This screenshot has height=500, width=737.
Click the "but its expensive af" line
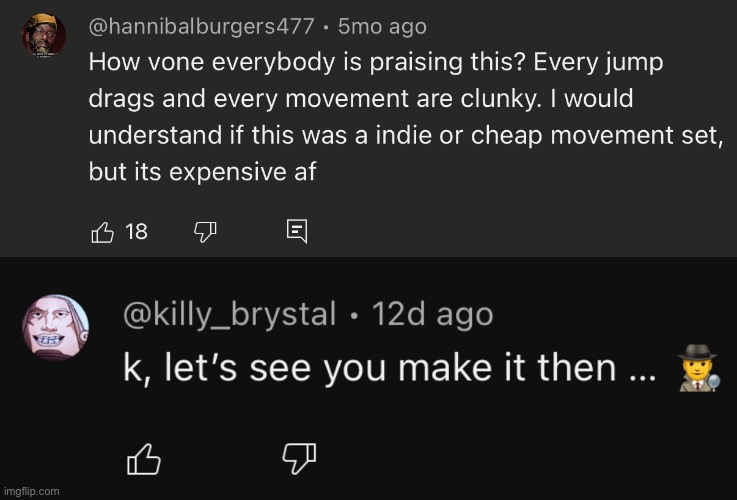(x=202, y=171)
